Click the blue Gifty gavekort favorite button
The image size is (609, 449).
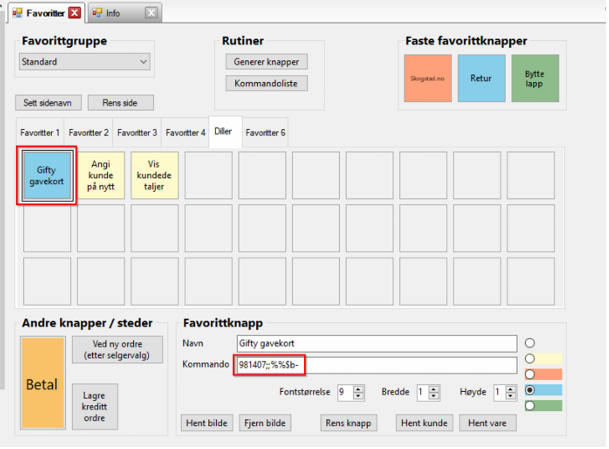(47, 176)
